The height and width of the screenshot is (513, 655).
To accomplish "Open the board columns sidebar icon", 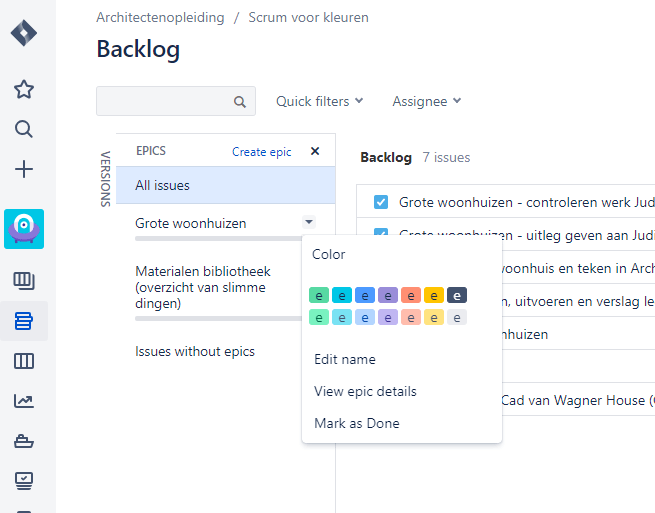I will point(24,361).
